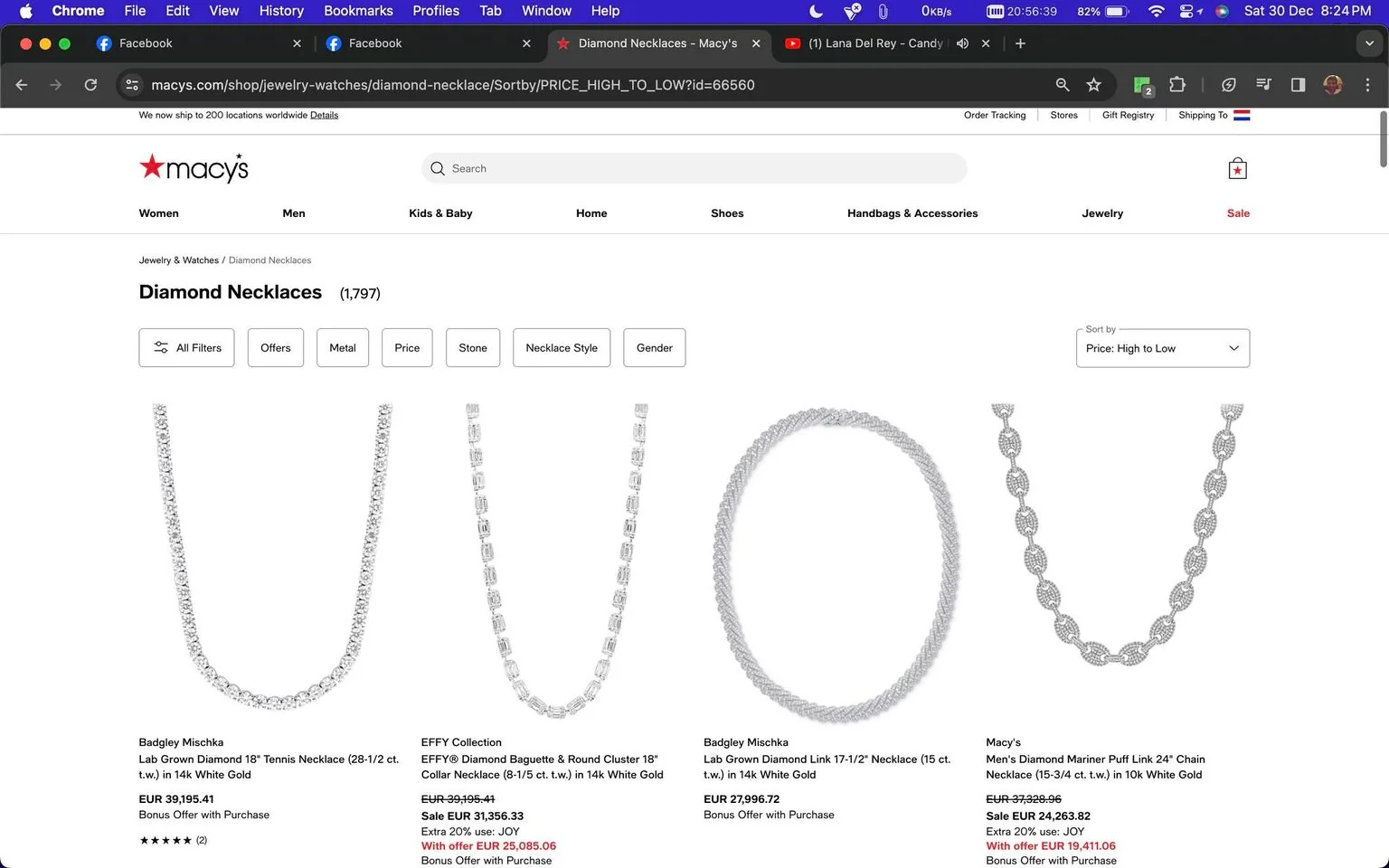Open Chrome three-dot menu
This screenshot has height=868, width=1389.
(1367, 85)
